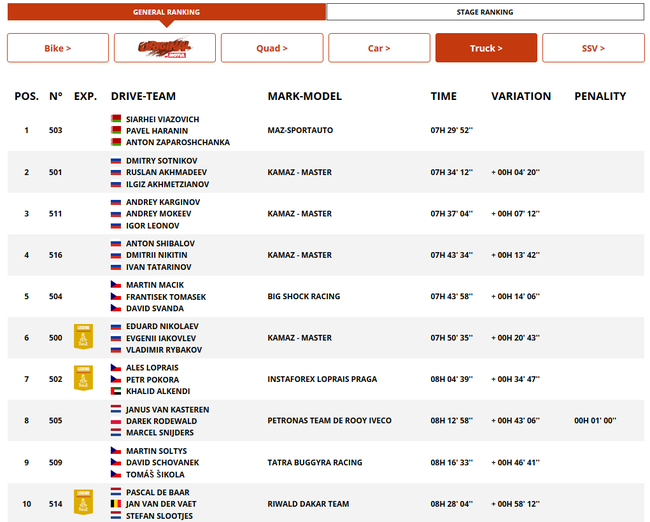Click the EXP. column header

pyautogui.click(x=85, y=96)
